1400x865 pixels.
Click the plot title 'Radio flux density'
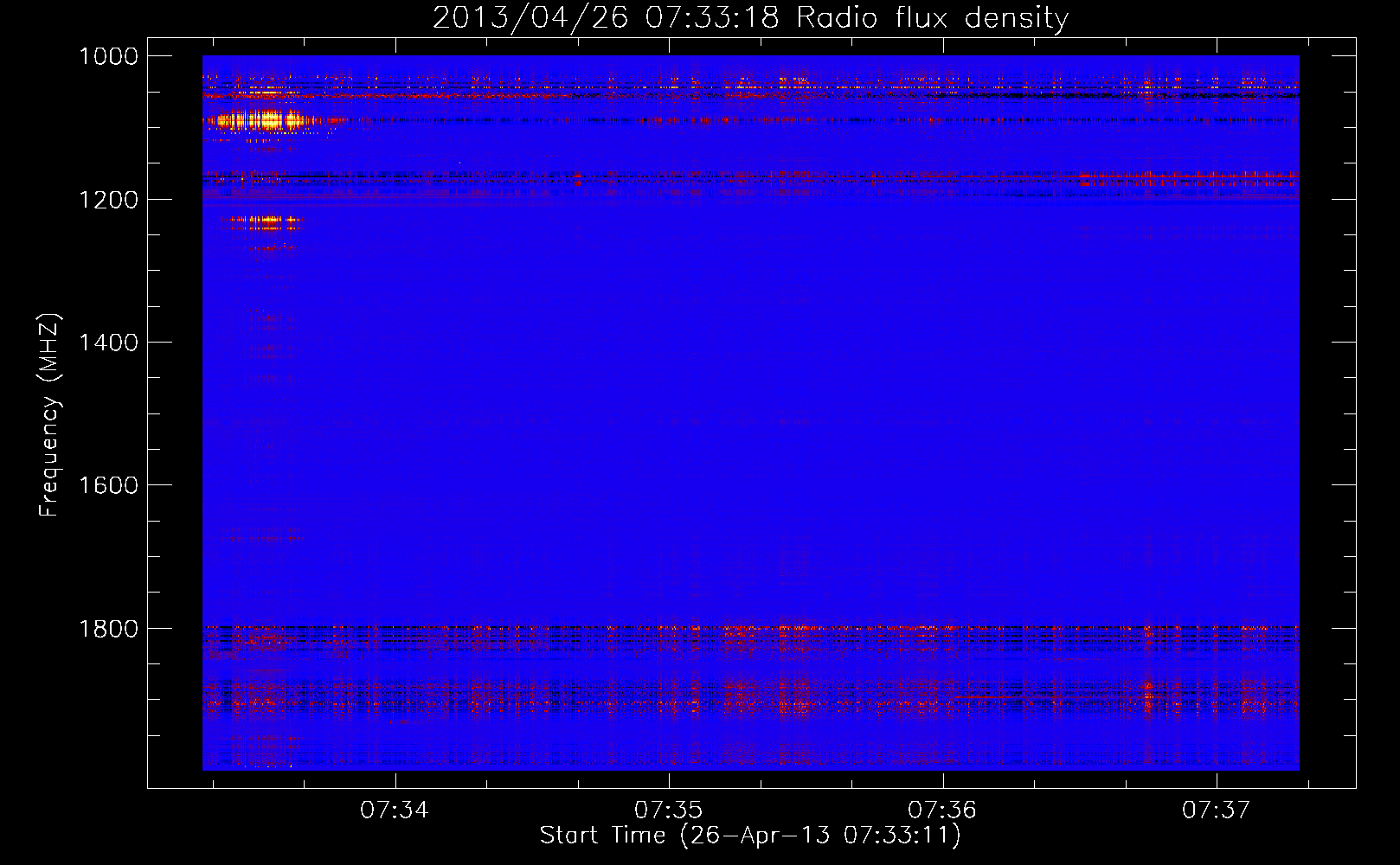pyautogui.click(x=932, y=17)
